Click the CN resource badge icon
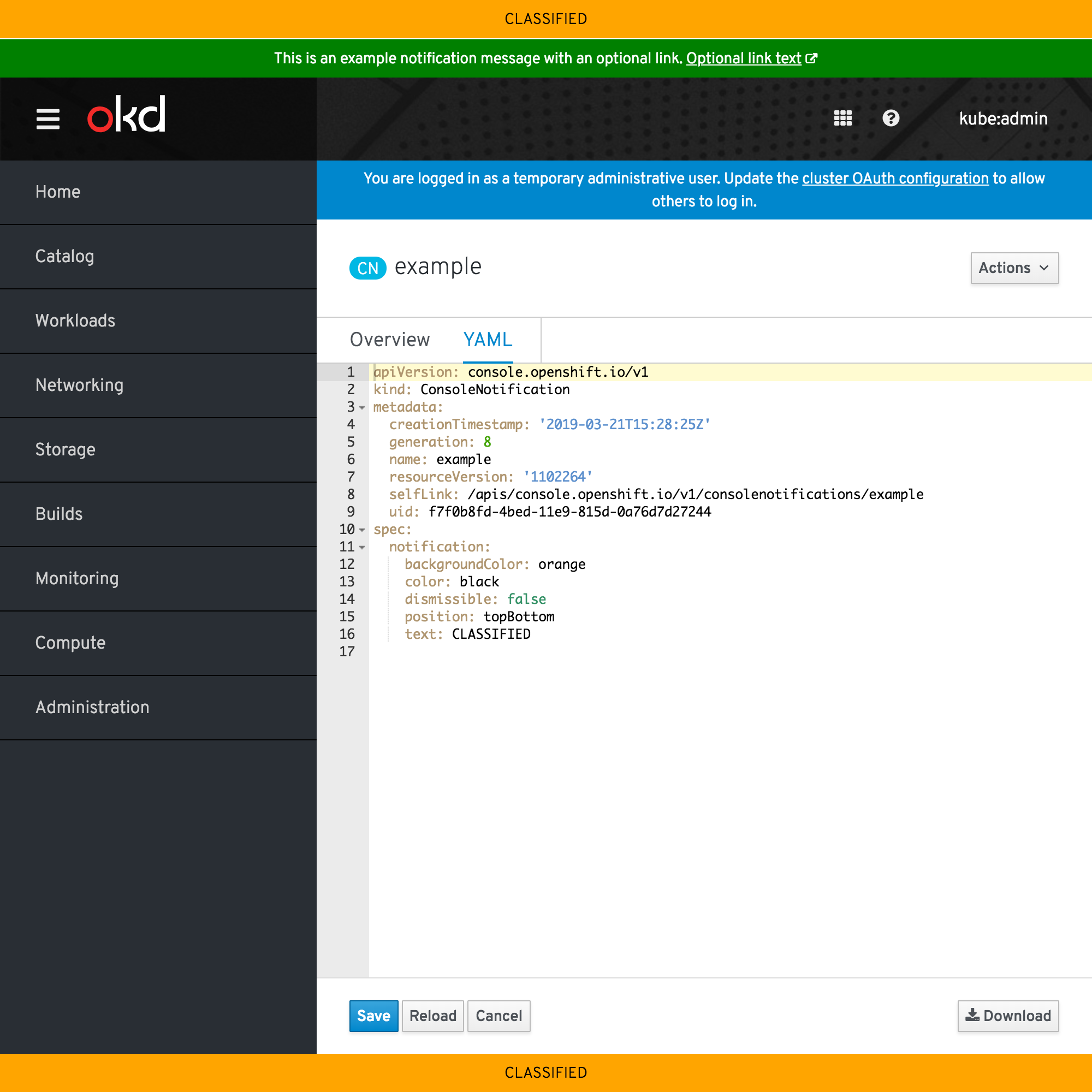 point(367,268)
